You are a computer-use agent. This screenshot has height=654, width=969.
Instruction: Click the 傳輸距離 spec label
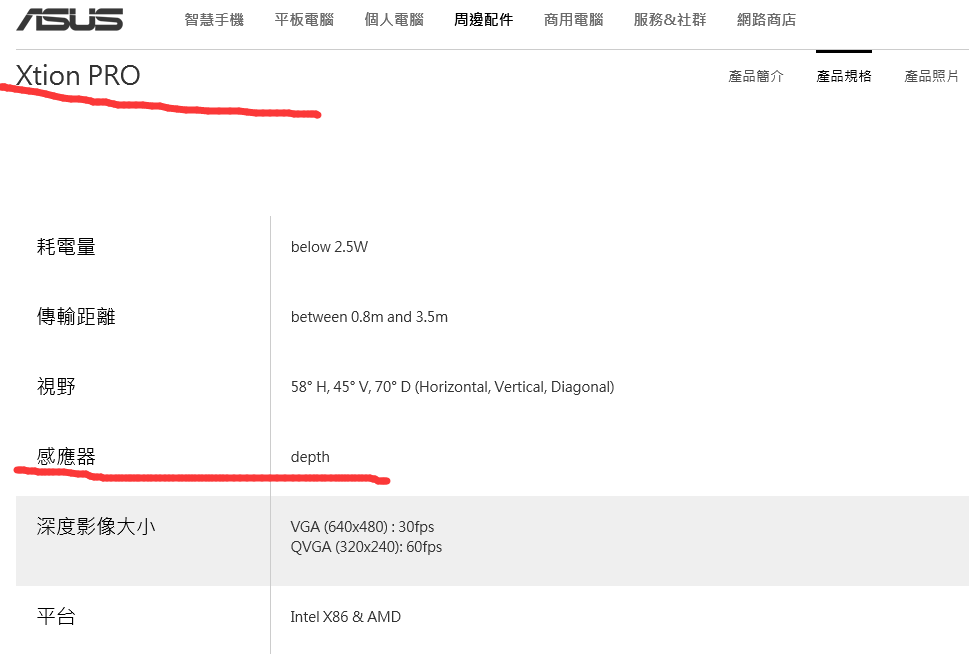(76, 316)
